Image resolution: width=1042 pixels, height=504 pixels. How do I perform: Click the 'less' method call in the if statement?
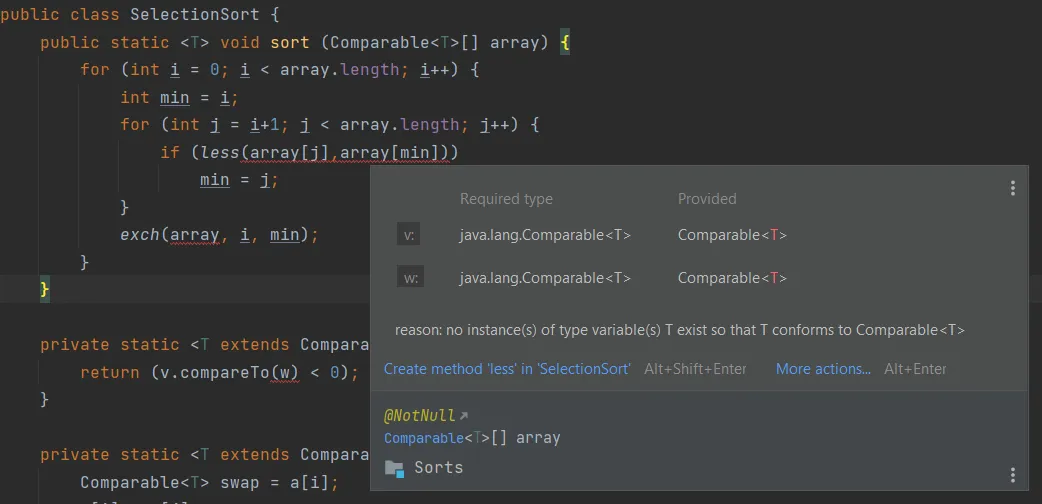(220, 152)
